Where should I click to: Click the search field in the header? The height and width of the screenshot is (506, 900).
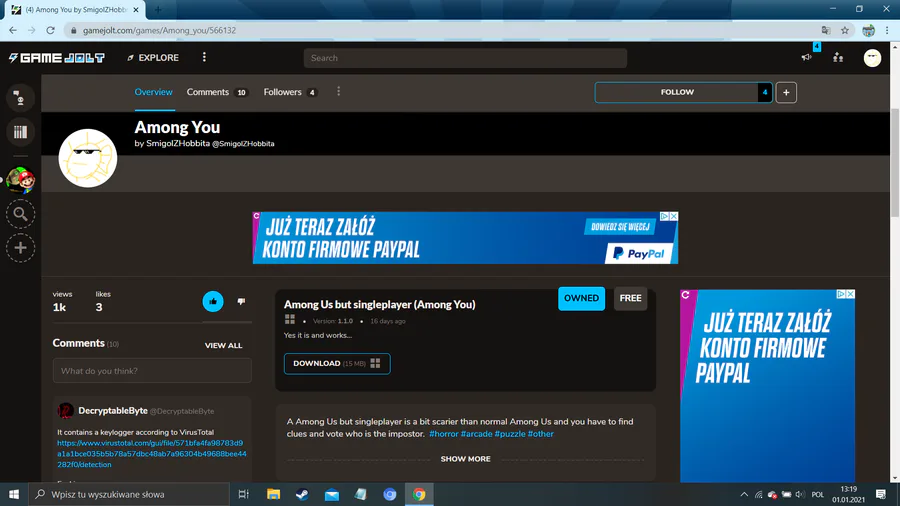[x=465, y=58]
